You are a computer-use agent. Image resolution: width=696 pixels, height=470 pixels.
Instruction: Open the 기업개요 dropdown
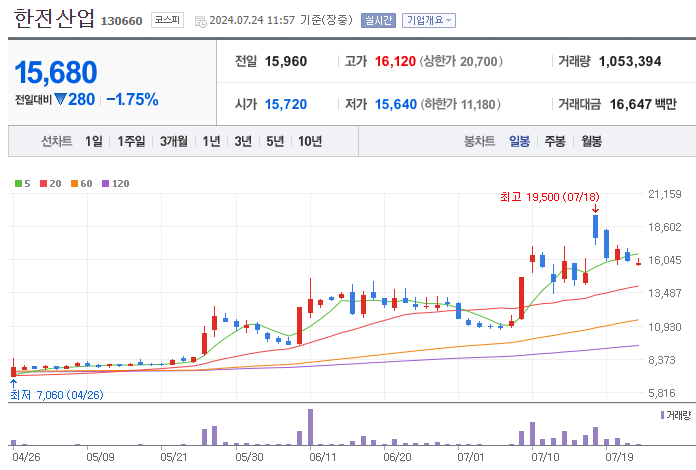(429, 20)
